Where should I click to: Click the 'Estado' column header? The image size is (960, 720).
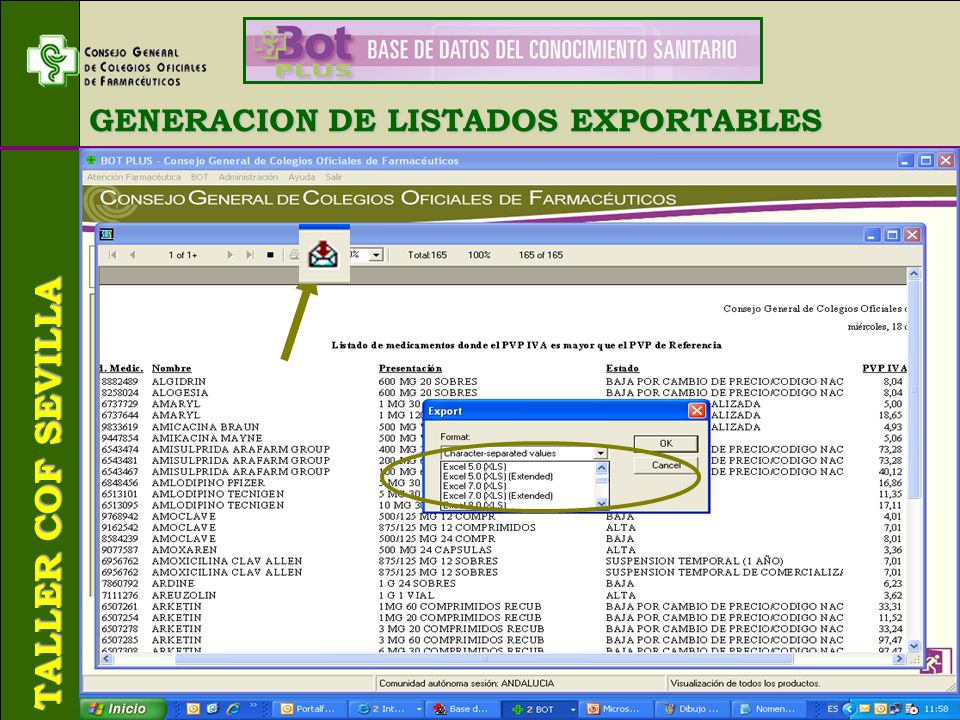coord(623,368)
